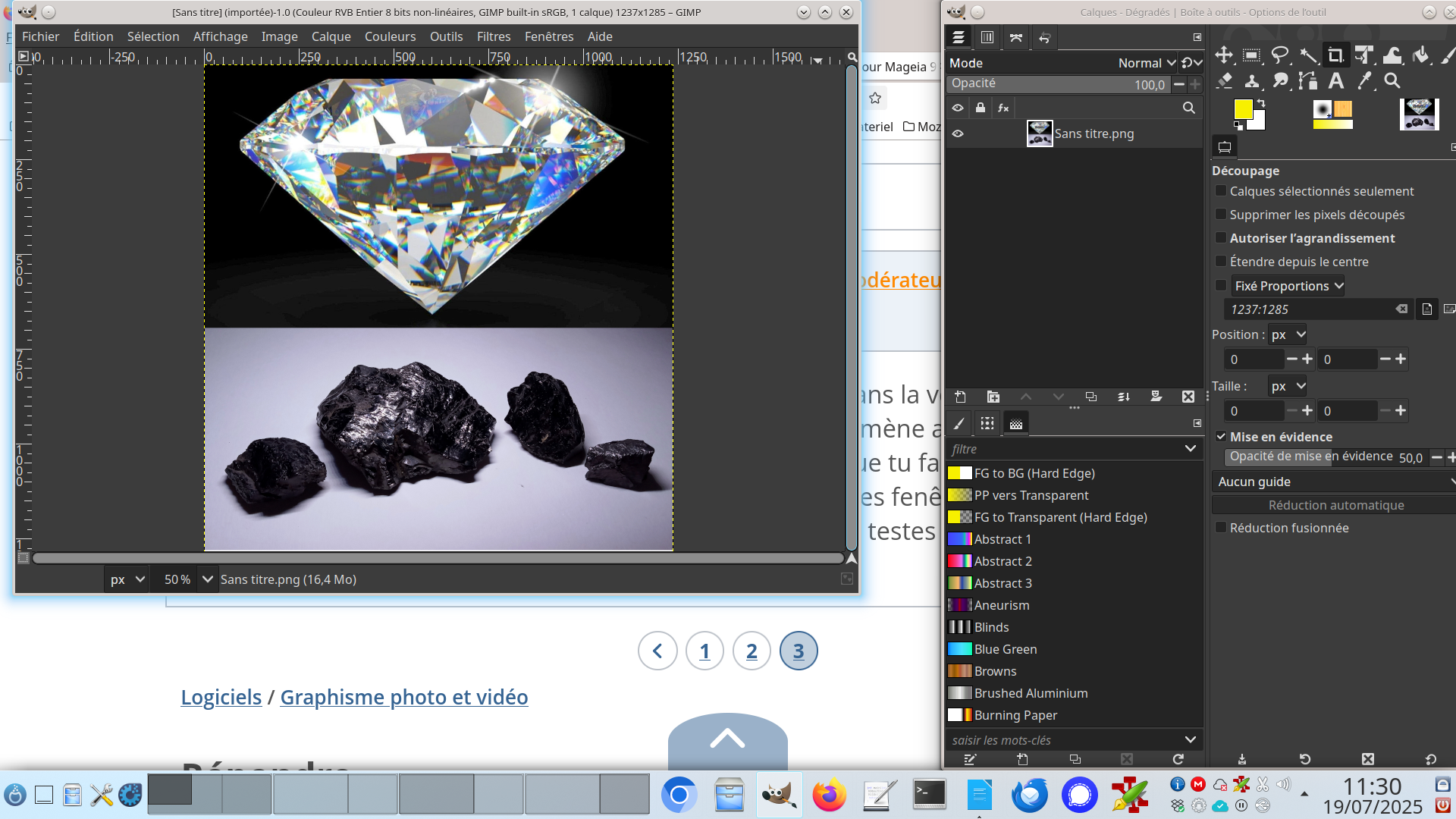Open the Calque menu
The height and width of the screenshot is (819, 1456).
(331, 36)
